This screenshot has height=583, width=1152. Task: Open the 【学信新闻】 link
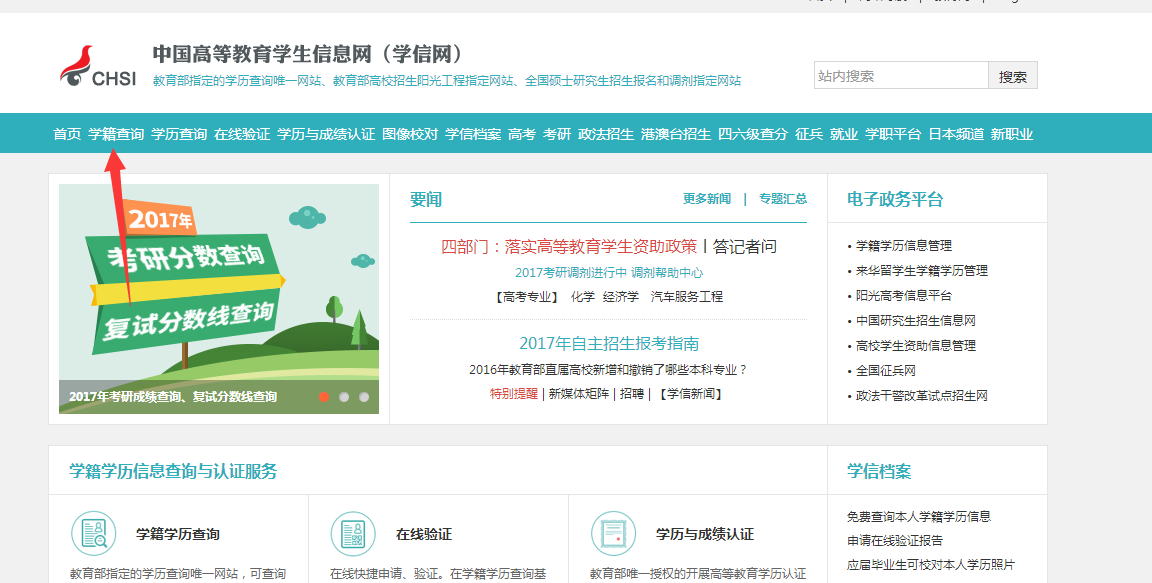pyautogui.click(x=691, y=394)
